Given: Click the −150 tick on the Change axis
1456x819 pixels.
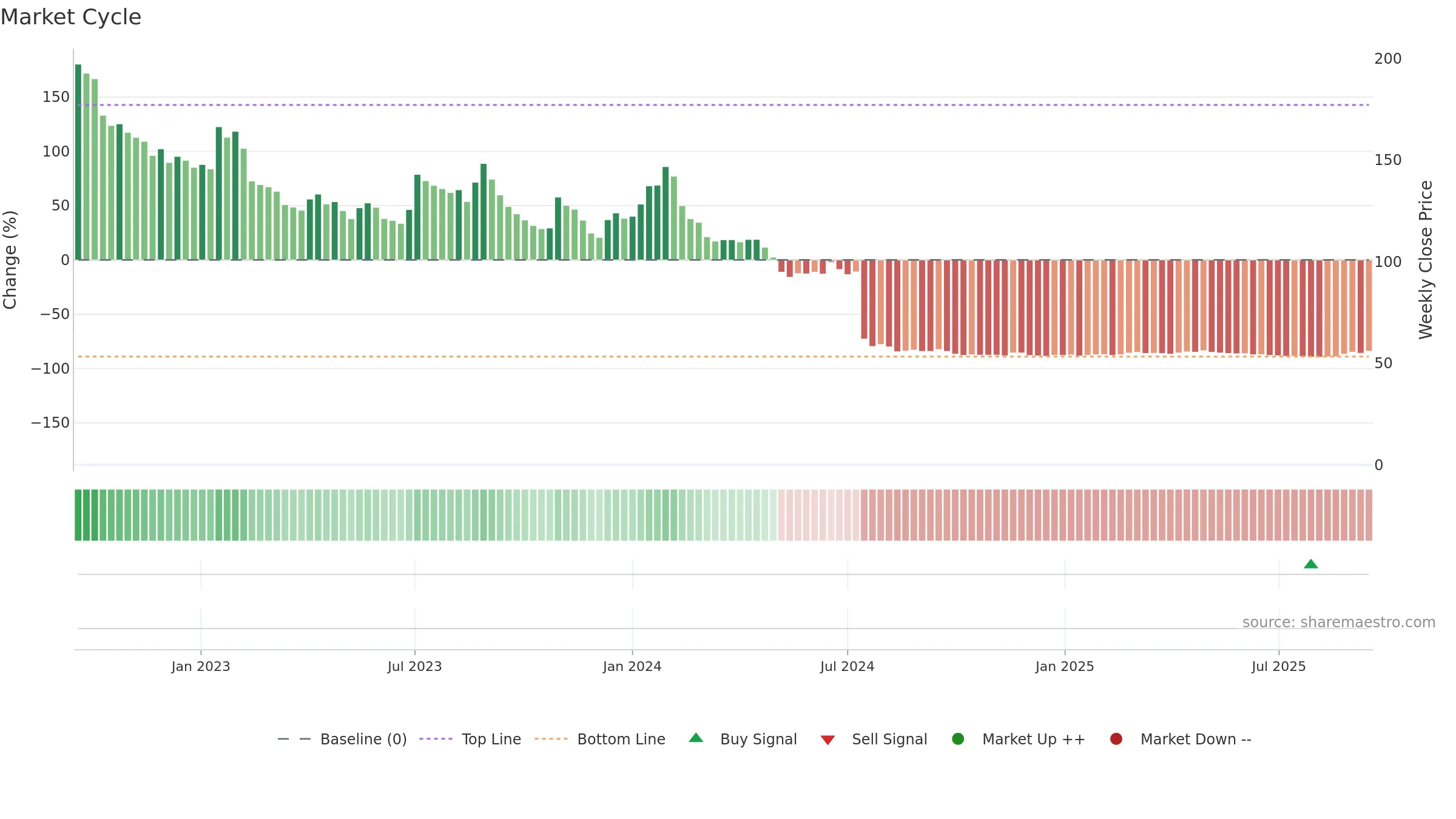Looking at the screenshot, I should (x=50, y=423).
